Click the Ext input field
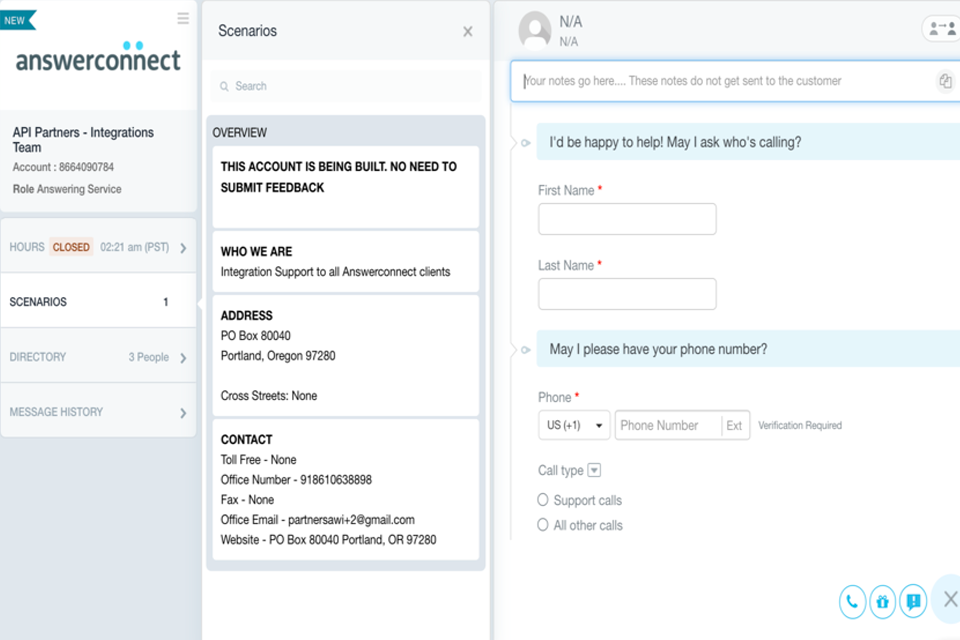Viewport: 960px width, 640px height. point(735,425)
